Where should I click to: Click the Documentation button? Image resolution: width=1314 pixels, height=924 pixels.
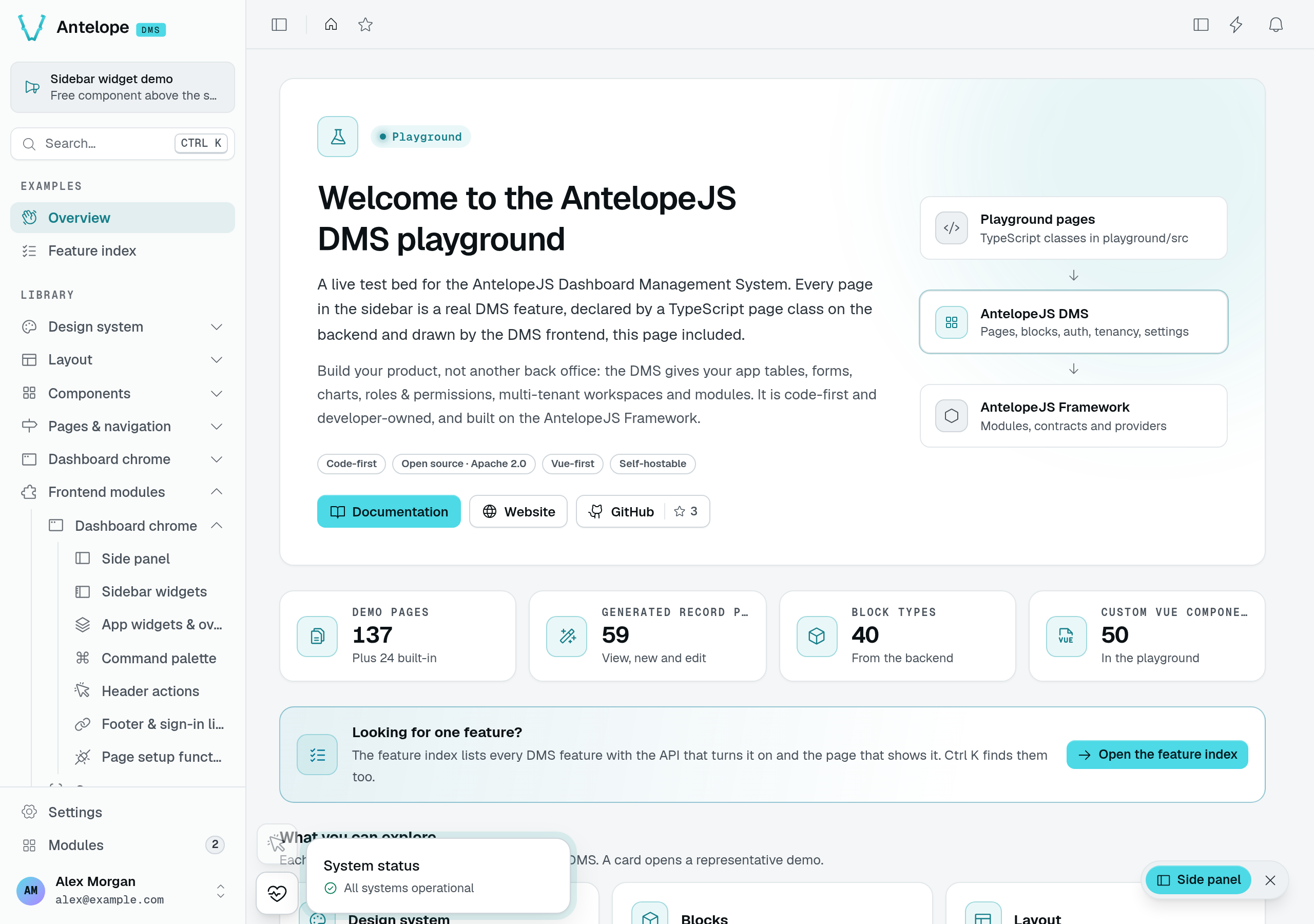(389, 511)
